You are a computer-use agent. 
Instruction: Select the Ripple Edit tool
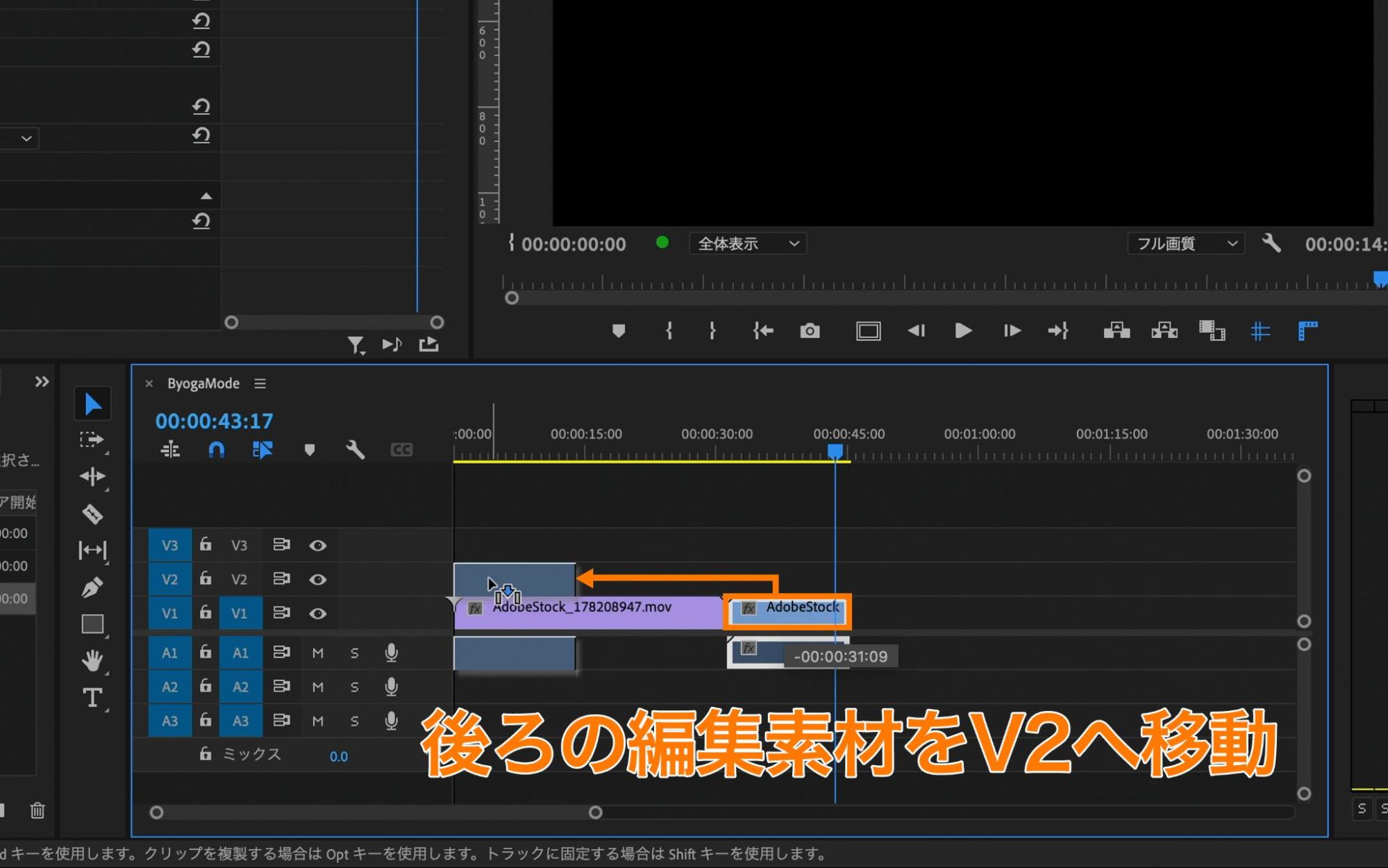(92, 476)
